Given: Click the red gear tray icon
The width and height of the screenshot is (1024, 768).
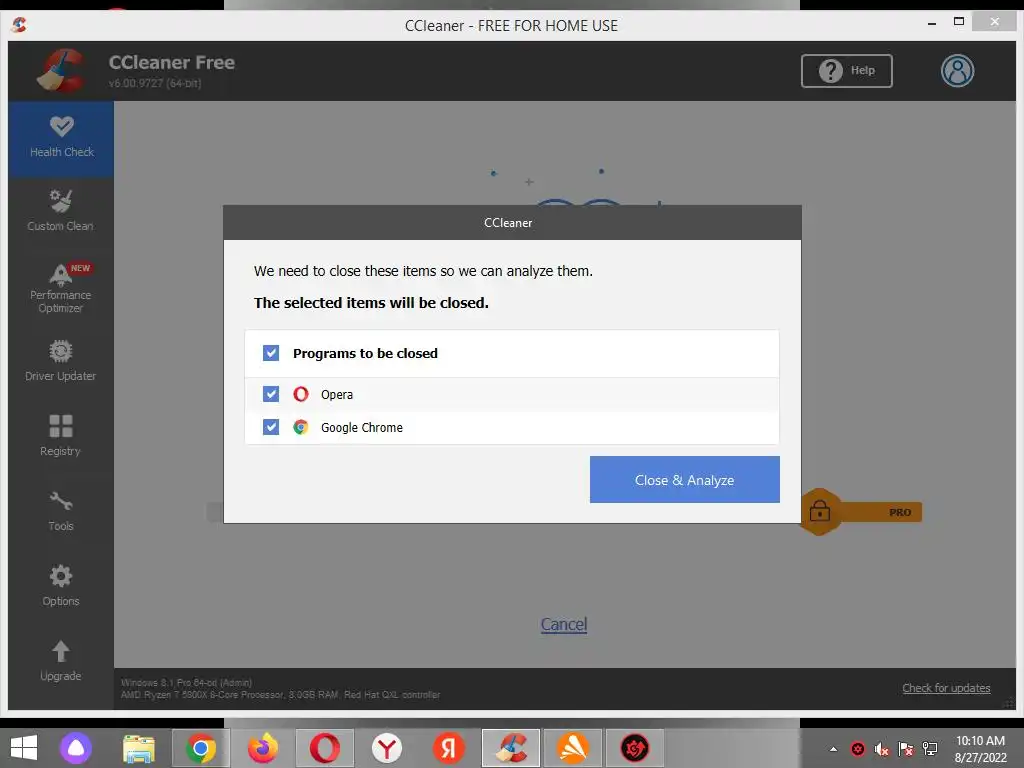Looking at the screenshot, I should click(x=858, y=749).
